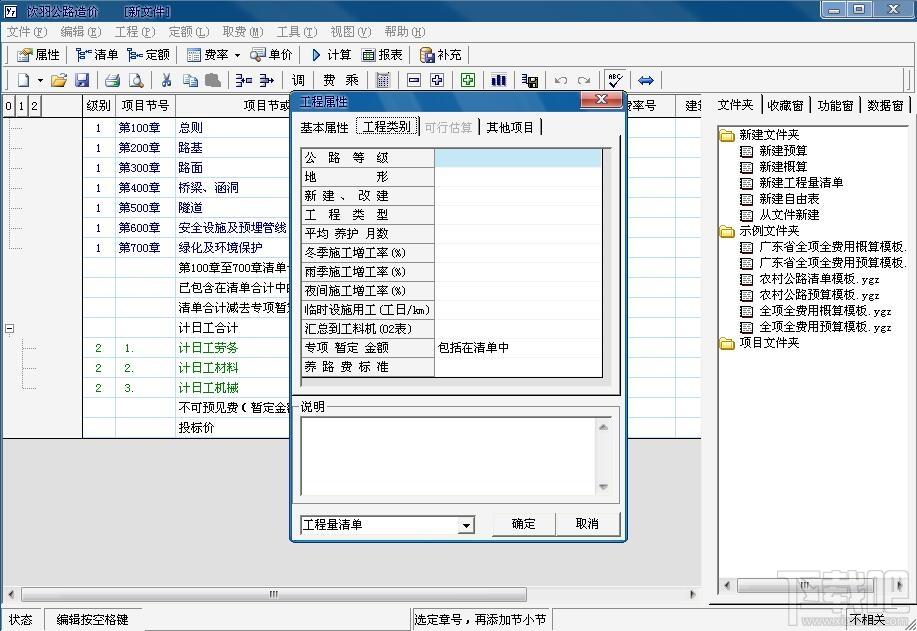
Task: Close the 工程属性 dialog
Action: [x=601, y=99]
